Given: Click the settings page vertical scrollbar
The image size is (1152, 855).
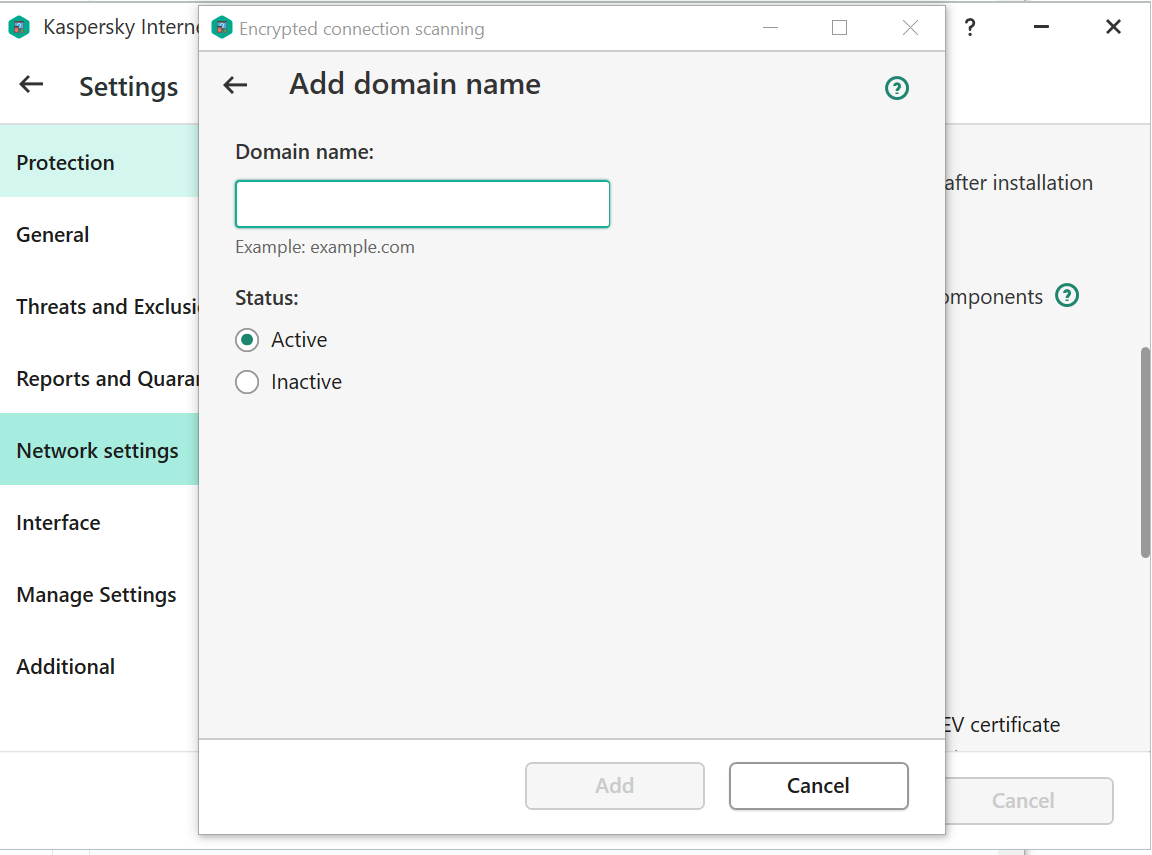Looking at the screenshot, I should tap(1145, 452).
